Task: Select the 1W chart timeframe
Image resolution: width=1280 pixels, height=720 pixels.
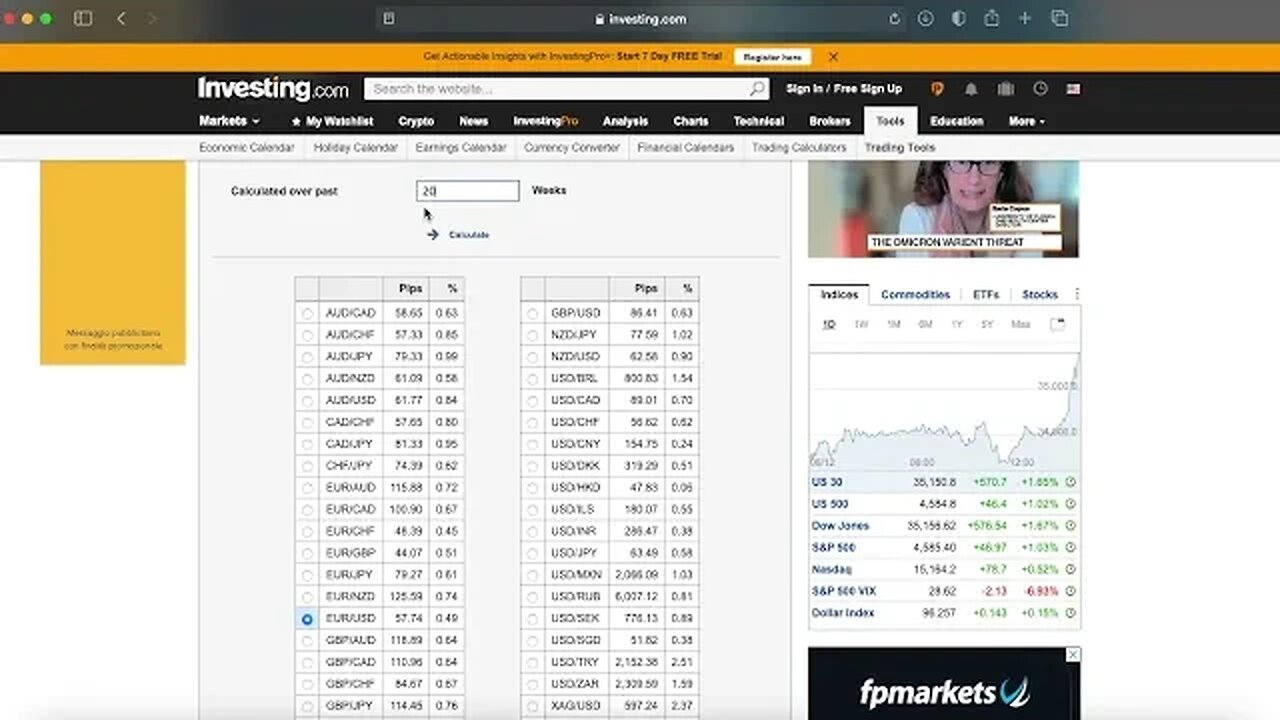Action: coord(861,324)
